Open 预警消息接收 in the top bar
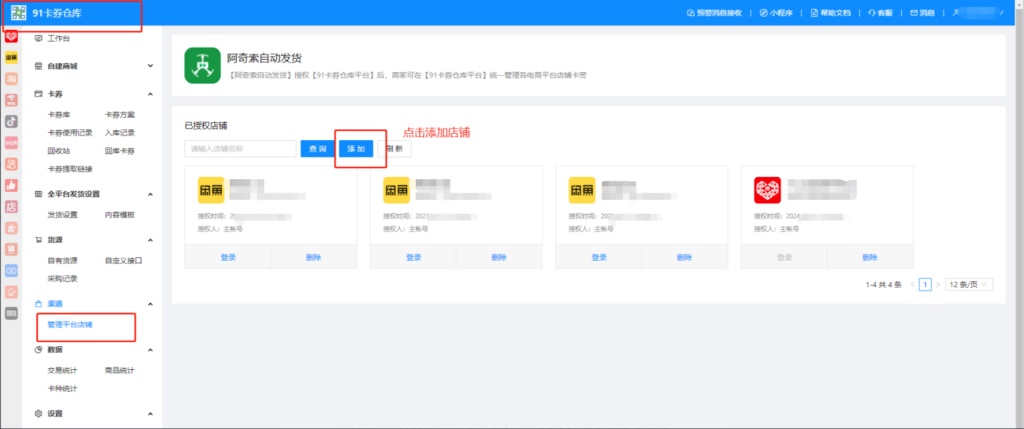The width and height of the screenshot is (1024, 429). 714,13
